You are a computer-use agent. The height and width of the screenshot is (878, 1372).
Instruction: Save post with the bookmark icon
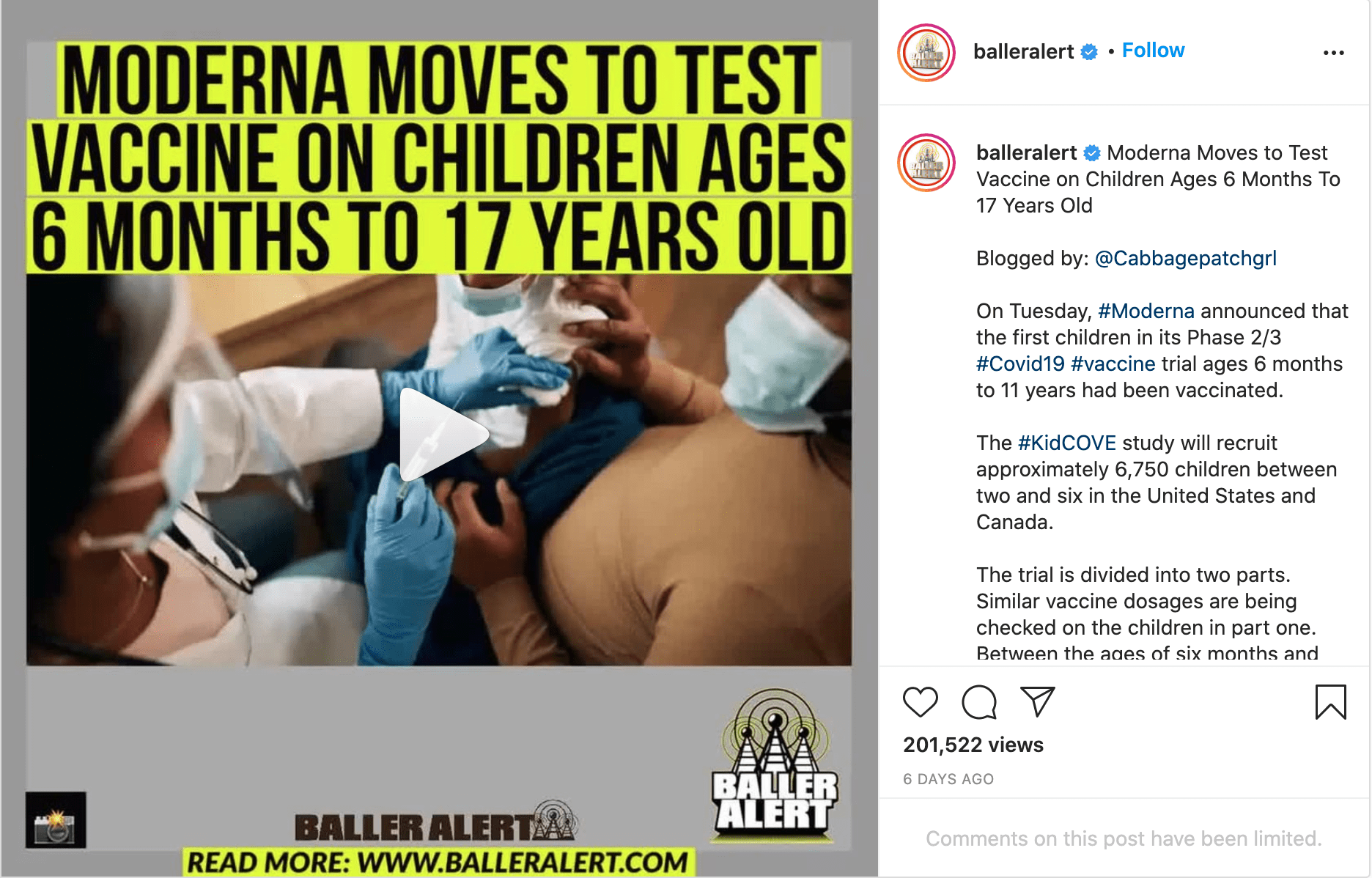[x=1331, y=702]
